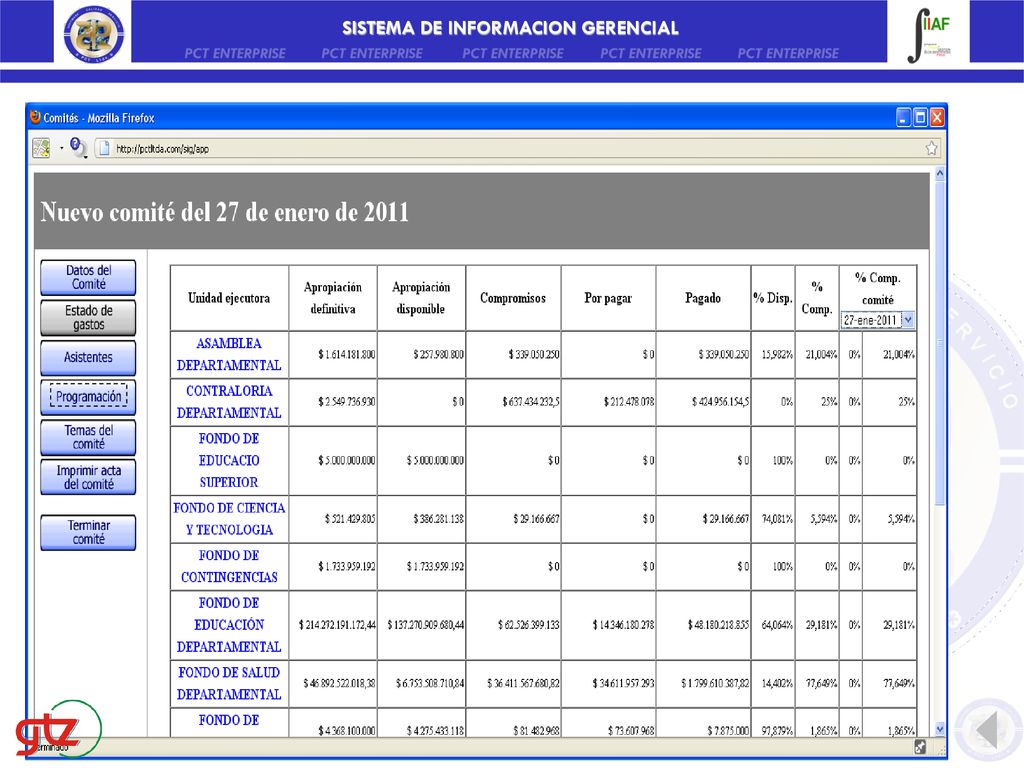Click the value $ 386.281.138
Viewport: 1024px width, 768px height.
438,519
